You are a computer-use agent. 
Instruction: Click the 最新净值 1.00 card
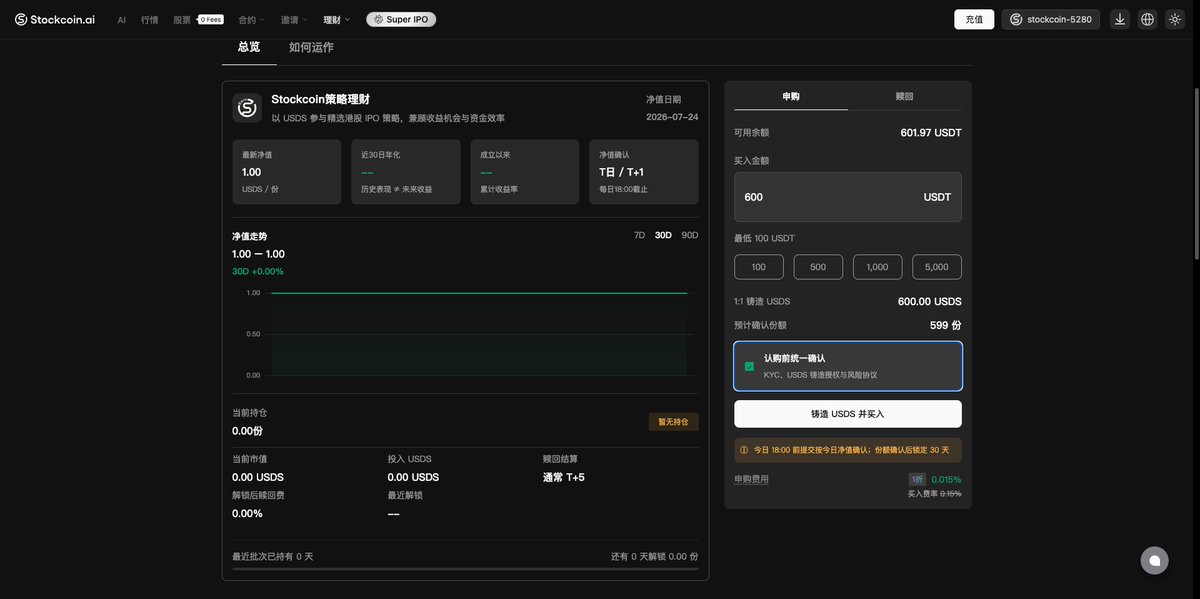tap(287, 172)
